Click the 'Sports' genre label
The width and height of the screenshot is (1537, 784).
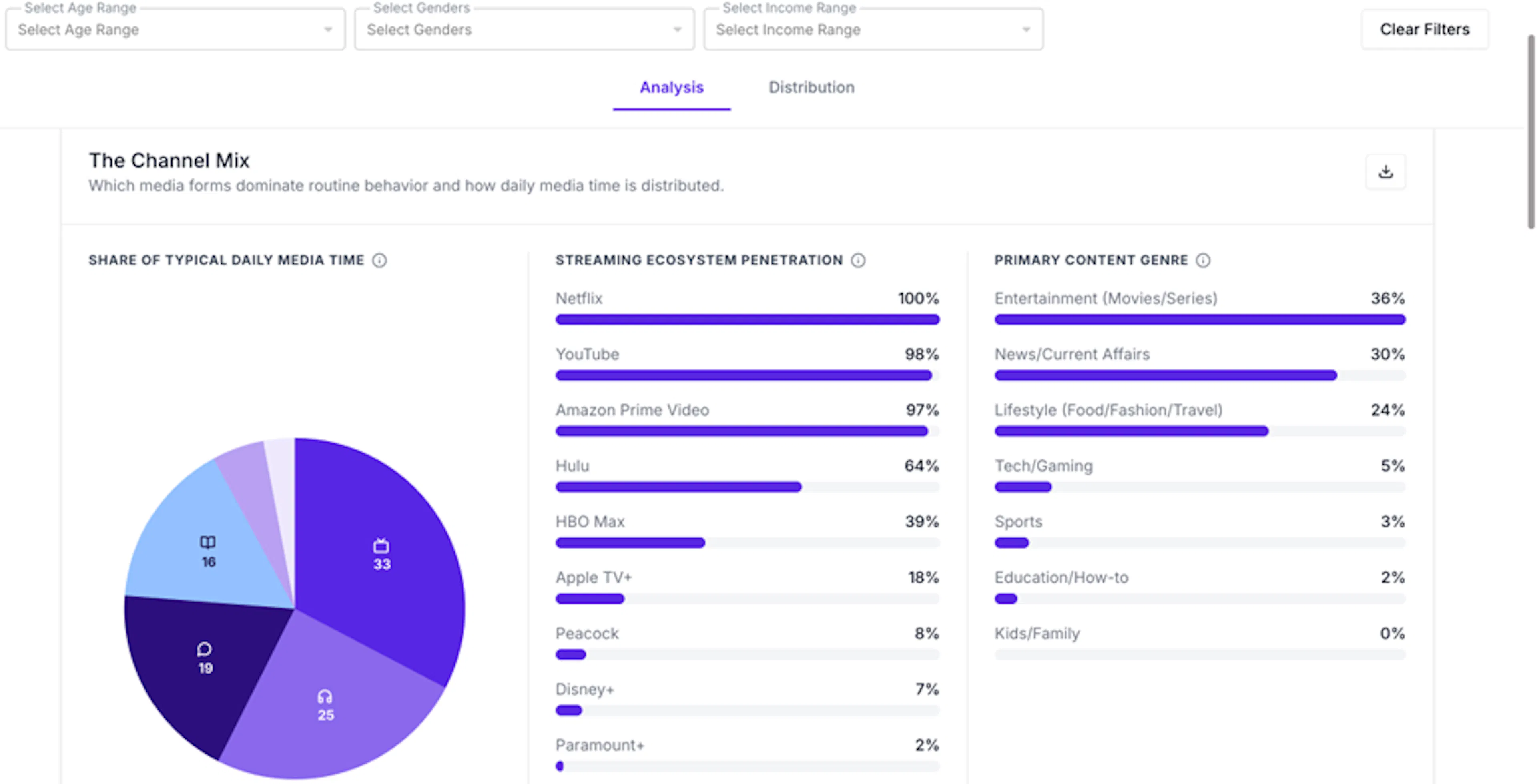coord(1019,521)
